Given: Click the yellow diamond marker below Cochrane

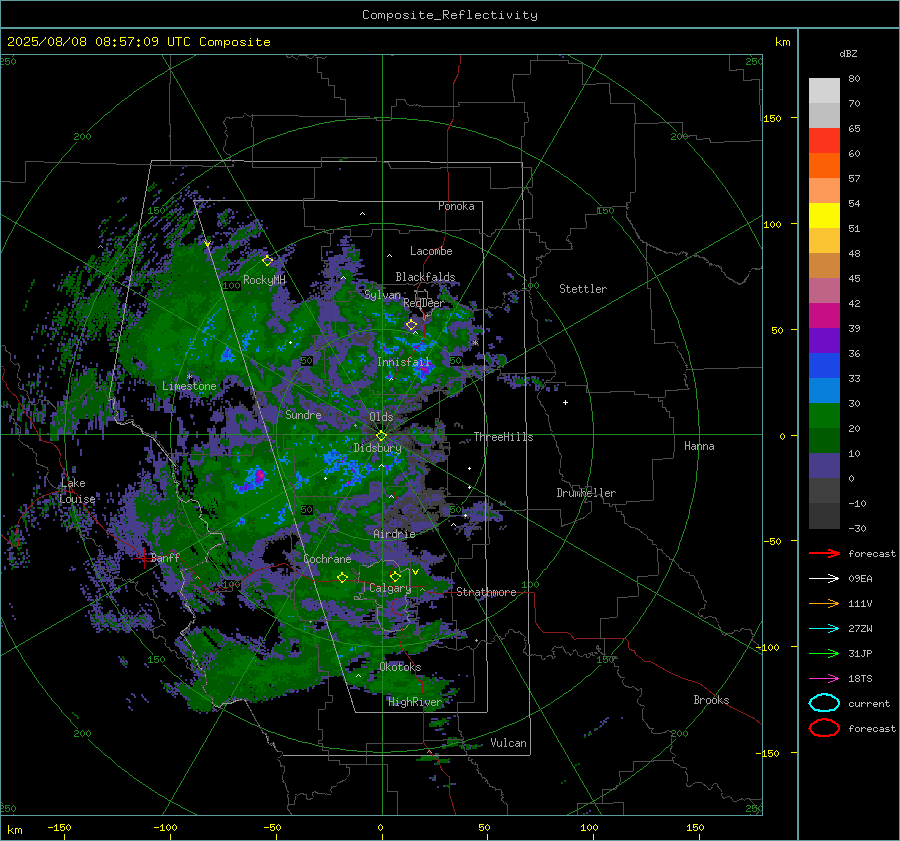Looking at the screenshot, I should 342,578.
